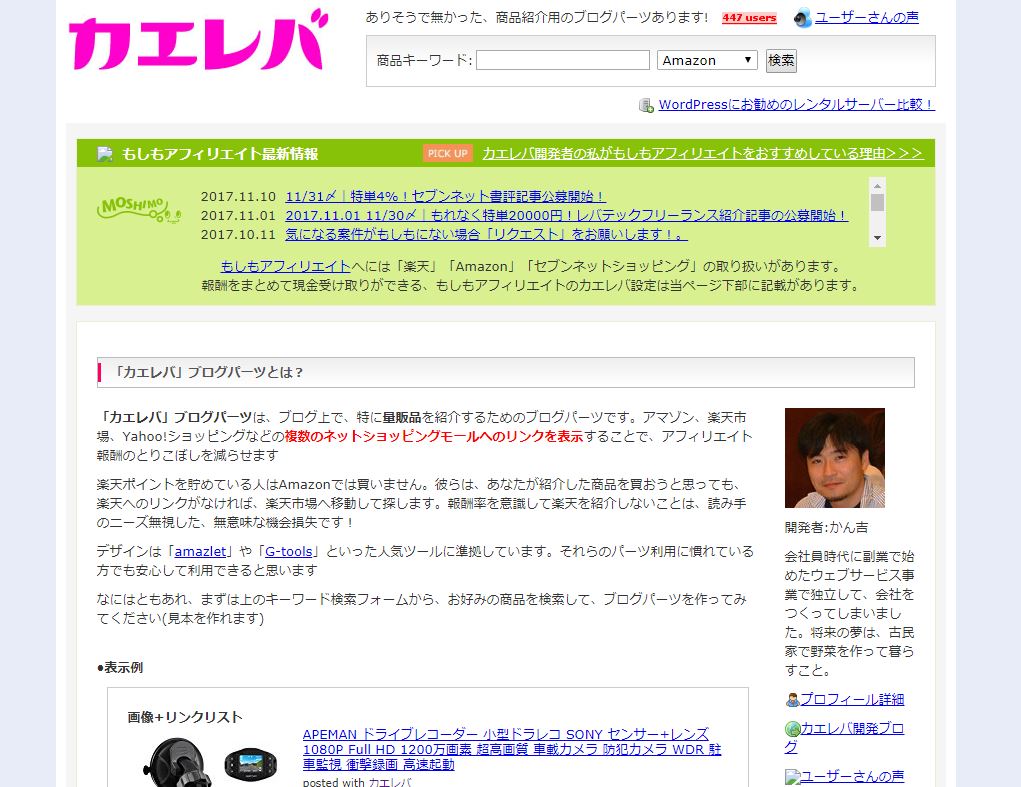Focus the 商品キーワード input field
Screen dimensions: 1021x787
pyautogui.click(x=562, y=60)
